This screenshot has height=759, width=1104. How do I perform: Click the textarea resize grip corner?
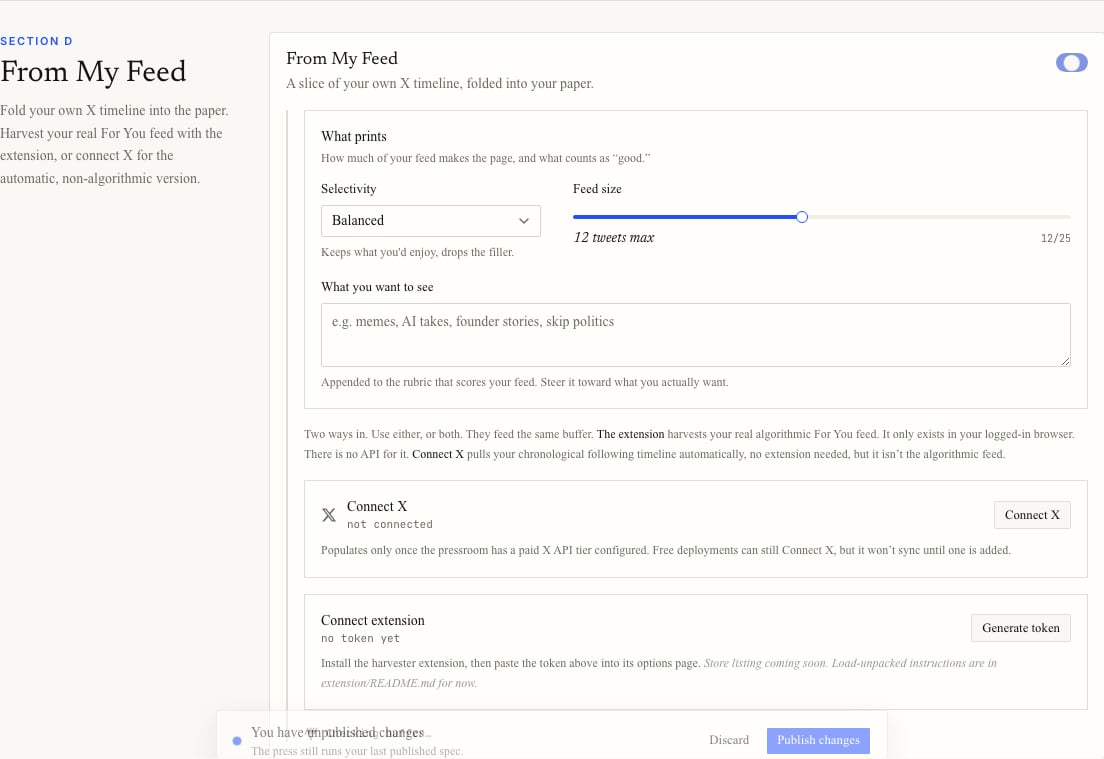coord(1065,361)
